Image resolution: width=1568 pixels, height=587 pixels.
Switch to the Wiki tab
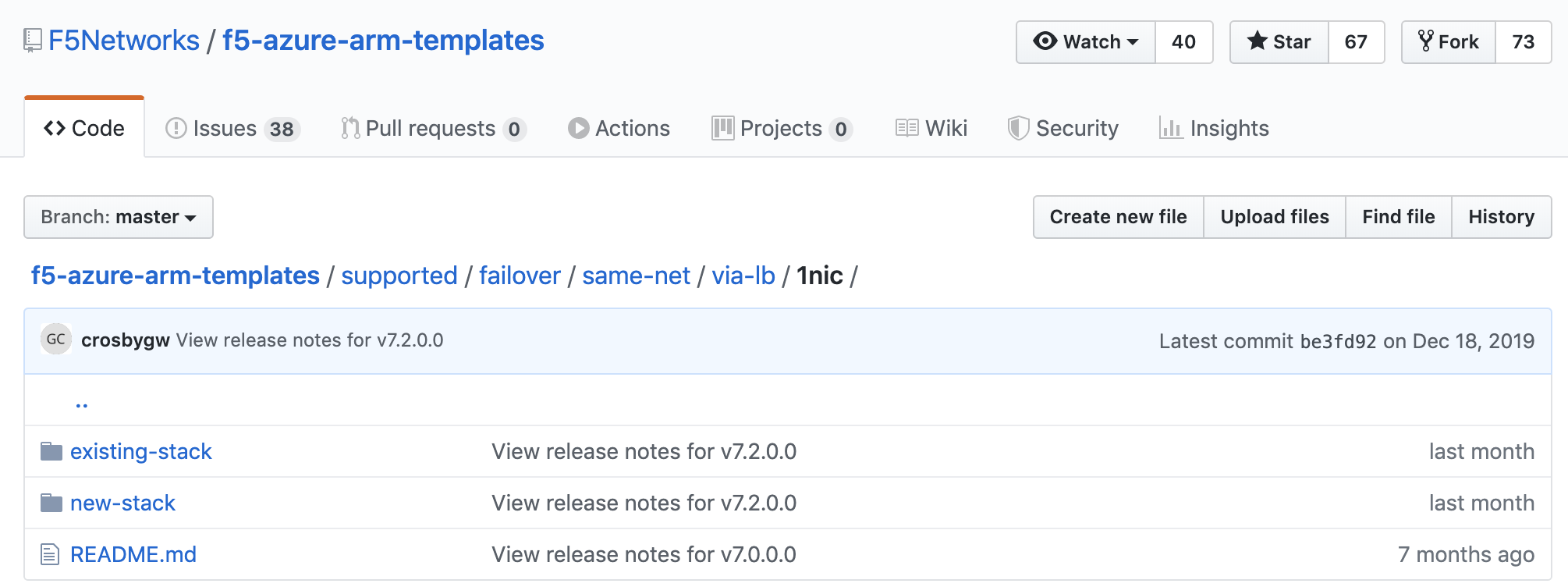pos(931,128)
